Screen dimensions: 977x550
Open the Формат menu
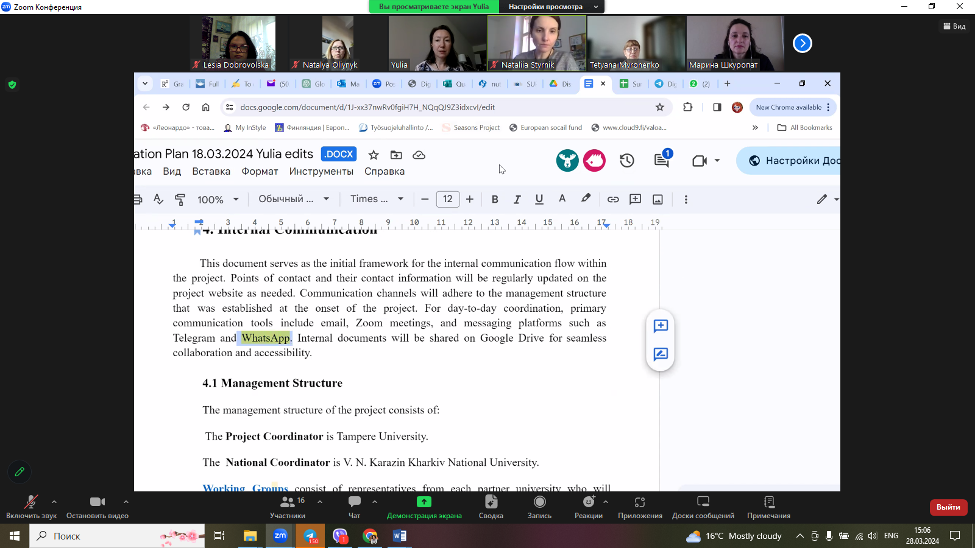click(x=260, y=171)
